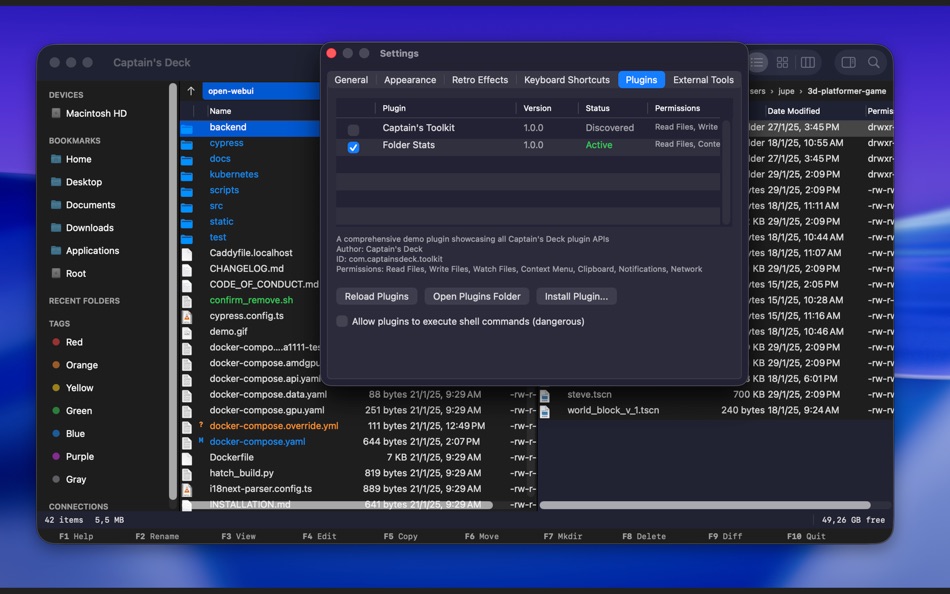
Task: Open Home bookmark folder icon
Action: 56,159
